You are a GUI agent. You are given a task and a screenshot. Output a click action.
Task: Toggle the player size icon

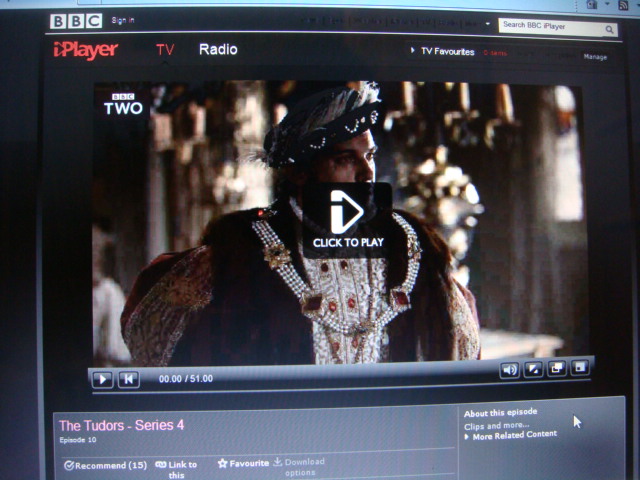click(x=533, y=369)
